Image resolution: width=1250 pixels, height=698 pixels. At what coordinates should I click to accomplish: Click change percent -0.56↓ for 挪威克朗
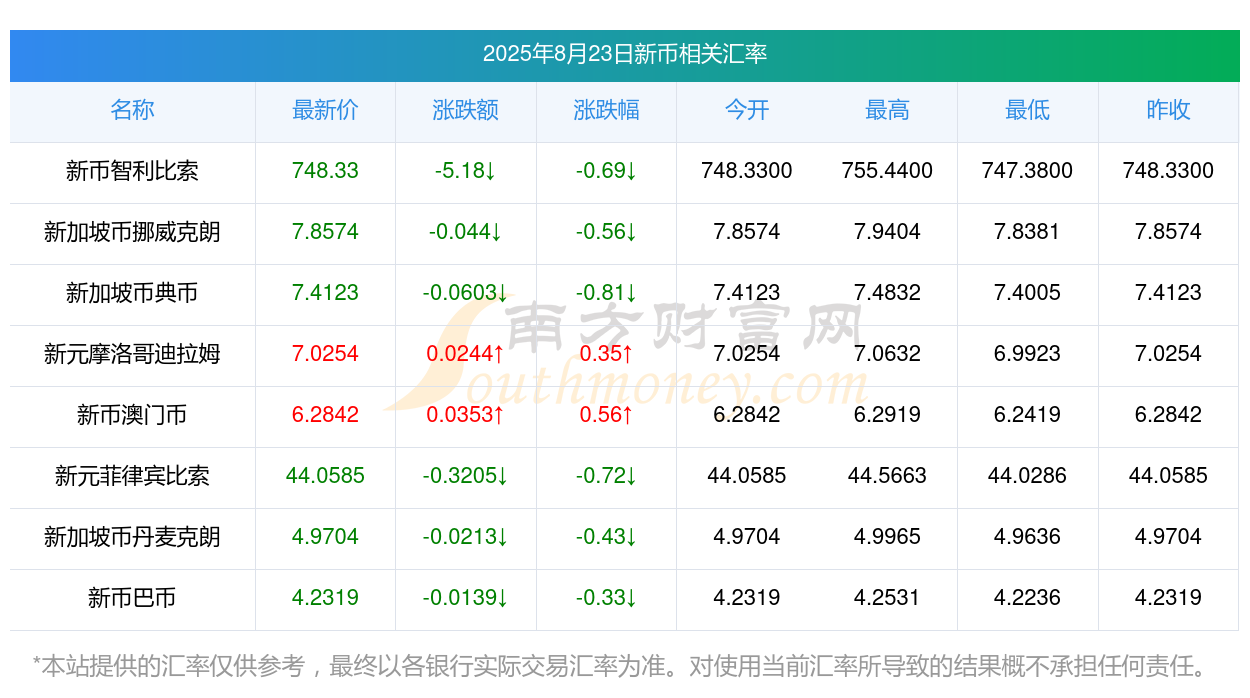[x=606, y=232]
